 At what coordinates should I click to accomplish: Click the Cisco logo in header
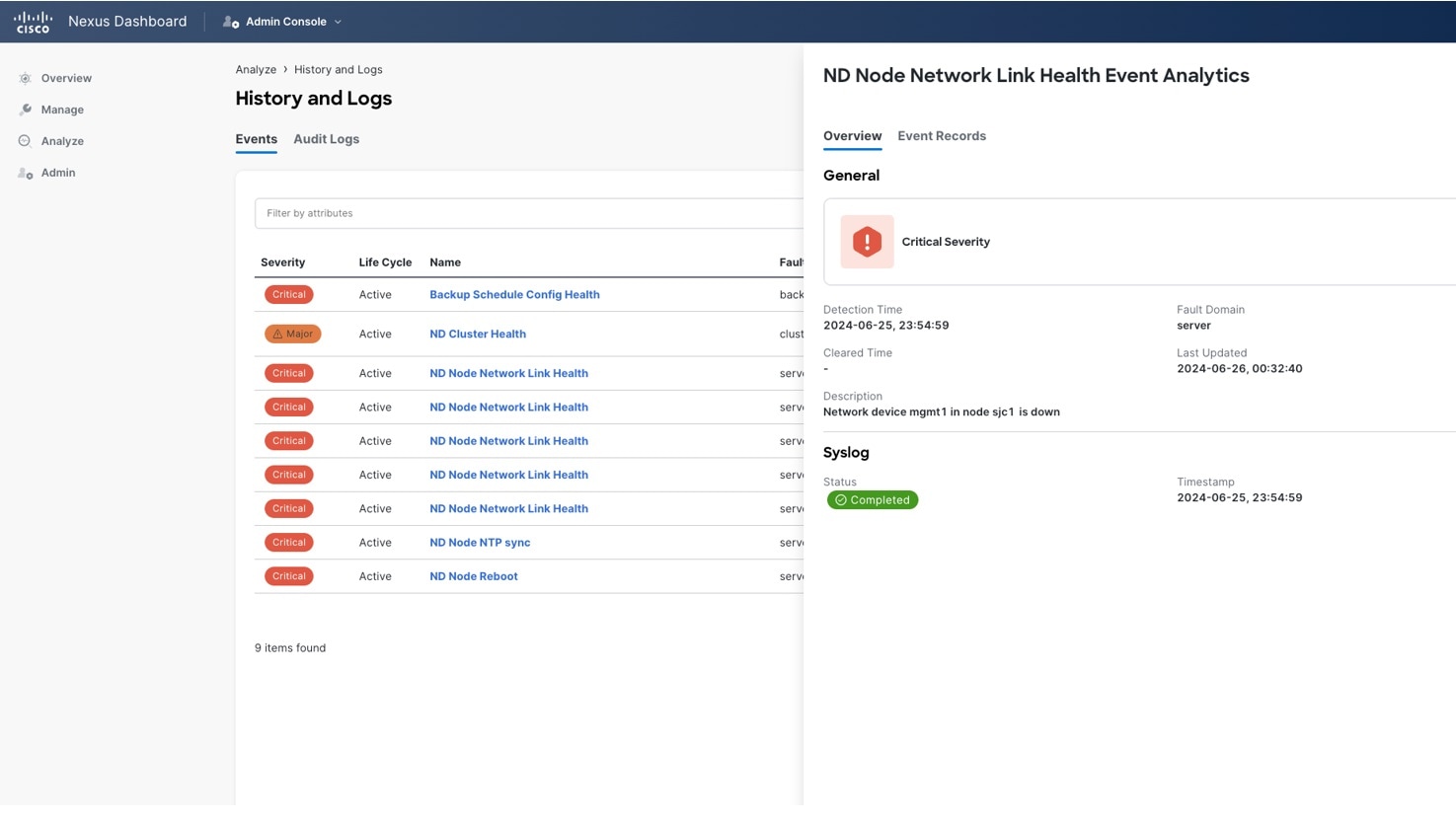point(33,22)
